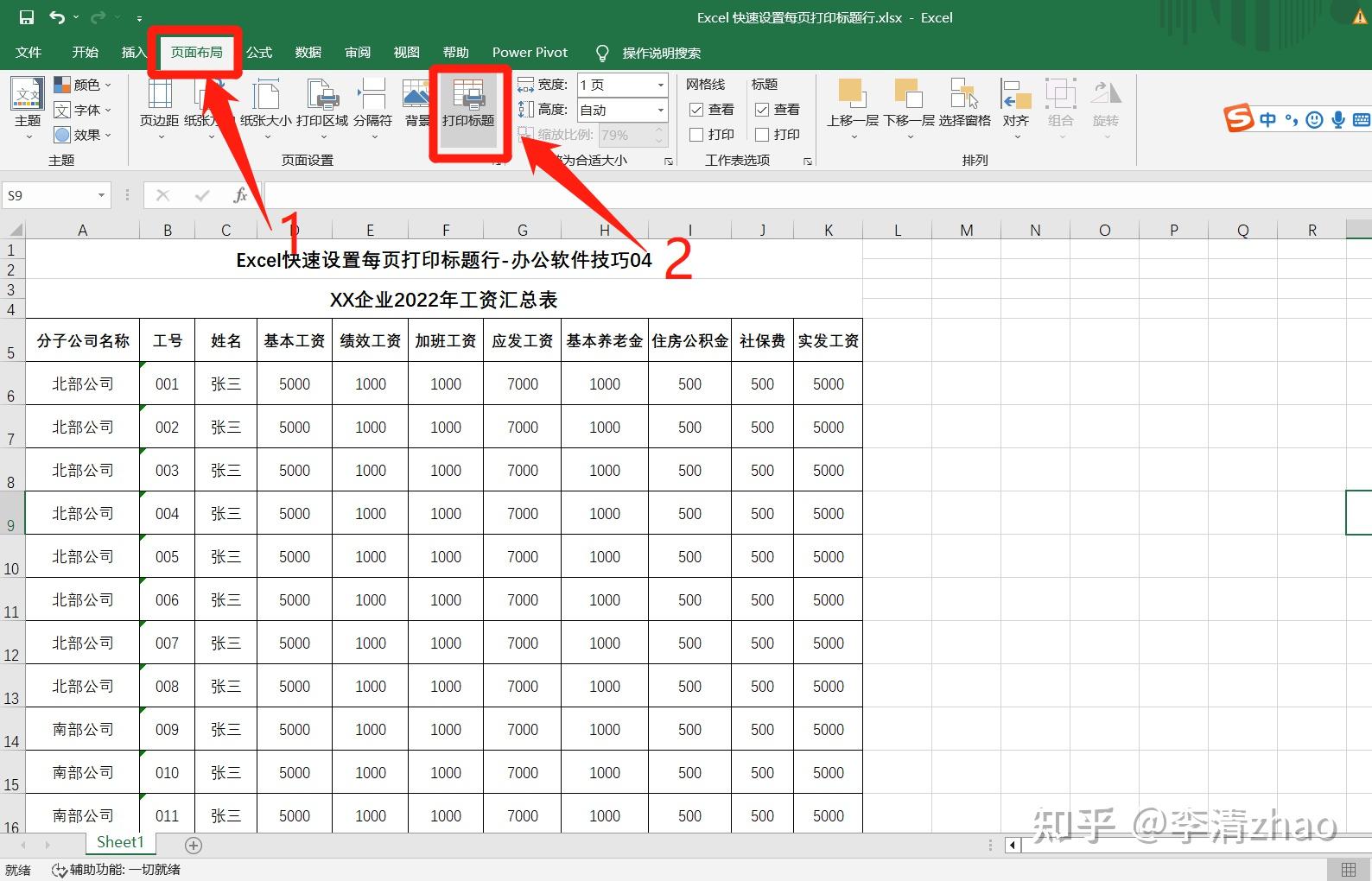Toggle Gridlines View (查看) checkbox
The height and width of the screenshot is (881, 1372).
(696, 110)
